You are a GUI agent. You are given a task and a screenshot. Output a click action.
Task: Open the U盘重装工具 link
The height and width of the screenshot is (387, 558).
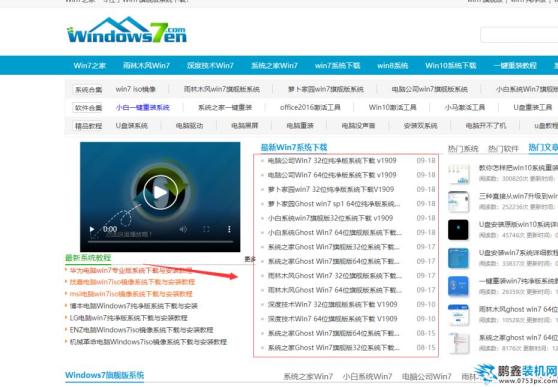point(532,107)
